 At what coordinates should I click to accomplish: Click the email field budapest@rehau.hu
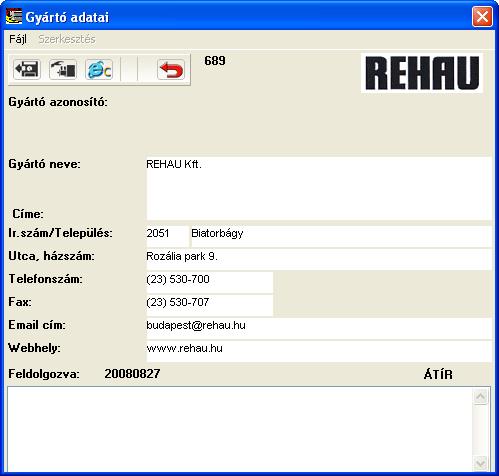pyautogui.click(x=319, y=328)
